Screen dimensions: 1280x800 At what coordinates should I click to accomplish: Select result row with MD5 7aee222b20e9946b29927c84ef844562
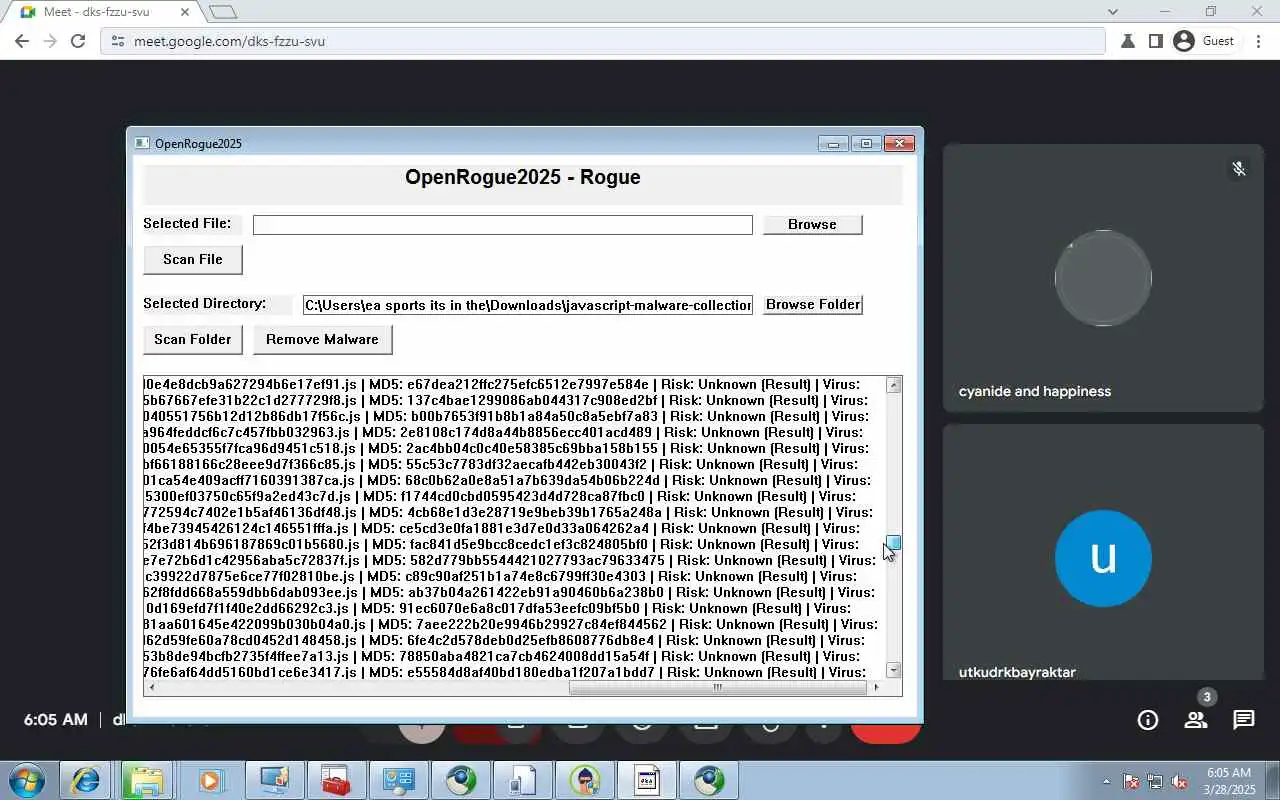tap(515, 624)
